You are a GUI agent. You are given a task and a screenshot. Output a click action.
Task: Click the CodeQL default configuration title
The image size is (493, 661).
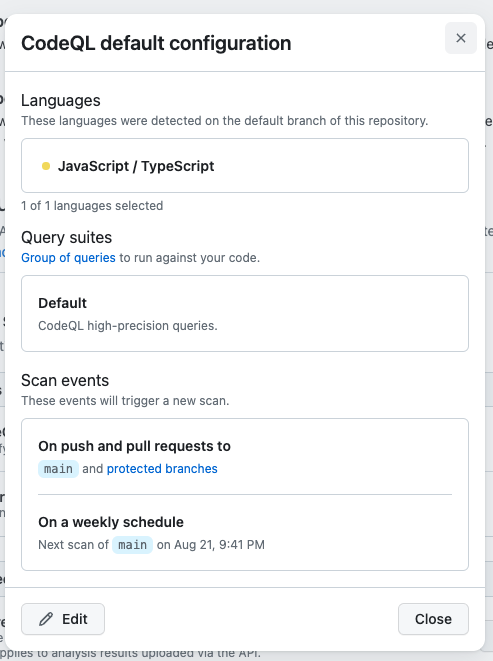pos(156,43)
